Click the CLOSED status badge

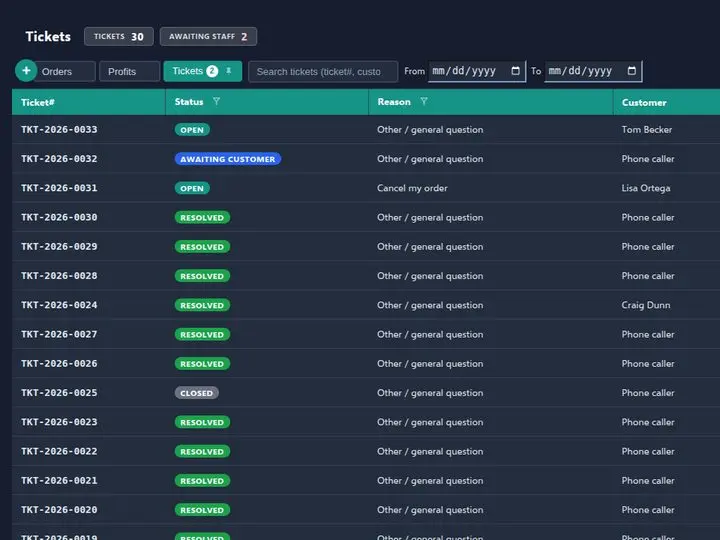pos(197,393)
